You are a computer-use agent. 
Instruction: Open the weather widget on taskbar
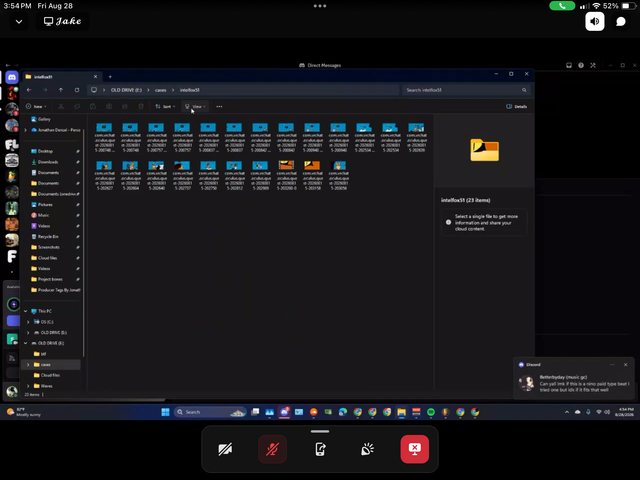24,412
